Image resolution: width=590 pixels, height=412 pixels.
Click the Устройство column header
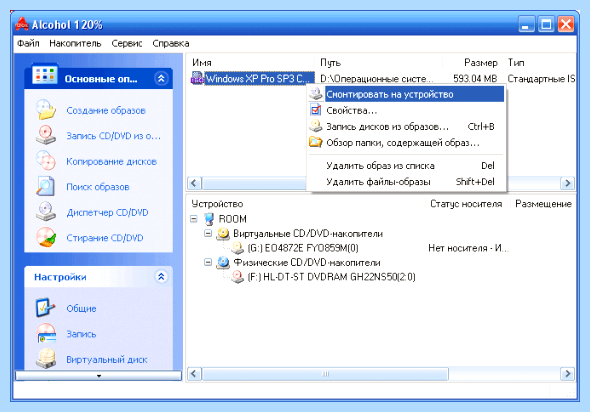(x=307, y=204)
